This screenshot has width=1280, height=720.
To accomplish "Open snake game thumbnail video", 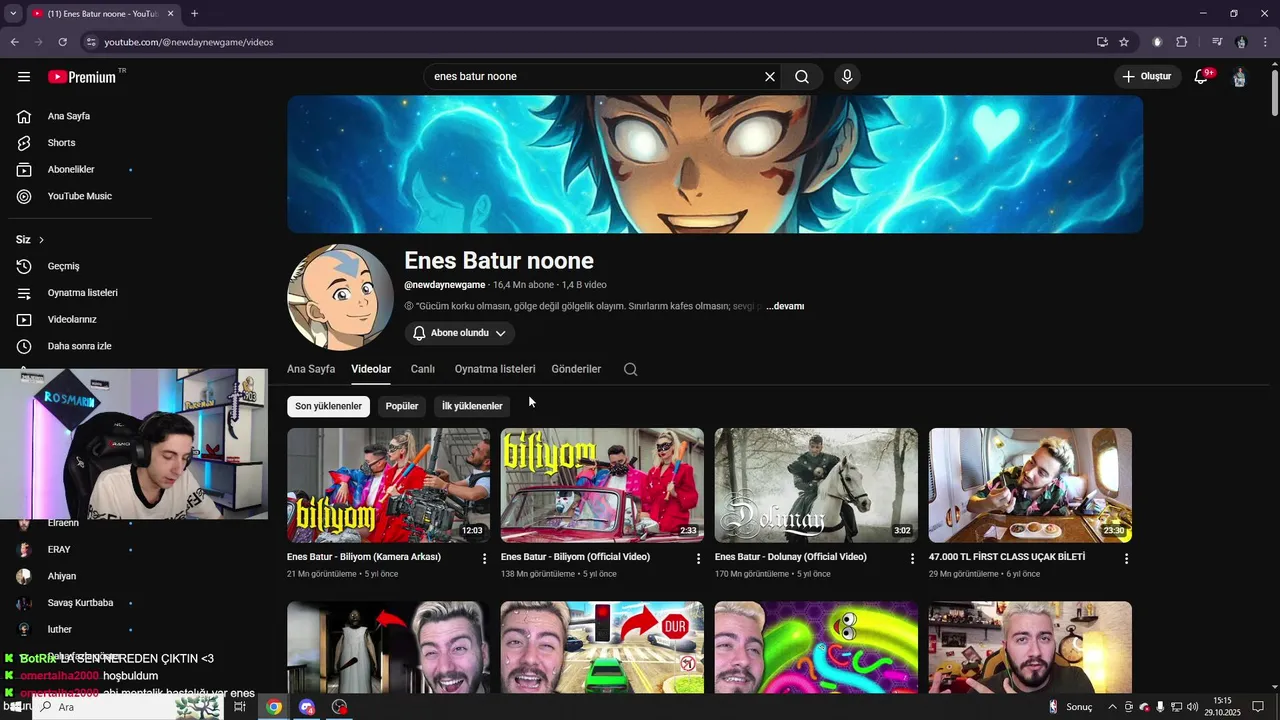I will click(816, 647).
